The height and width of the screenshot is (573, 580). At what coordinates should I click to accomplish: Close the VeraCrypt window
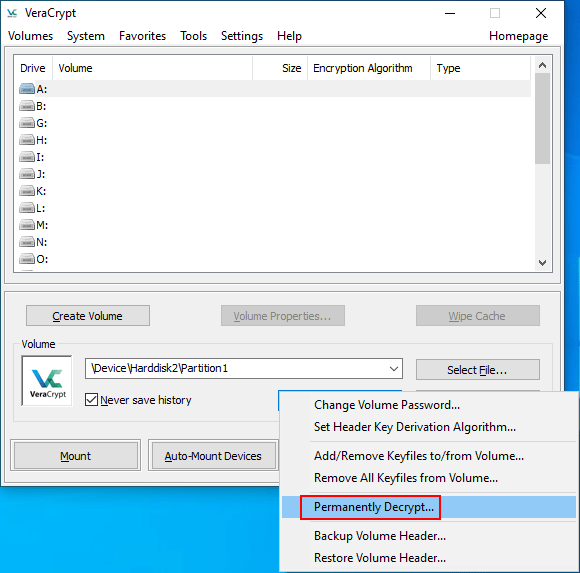(541, 13)
